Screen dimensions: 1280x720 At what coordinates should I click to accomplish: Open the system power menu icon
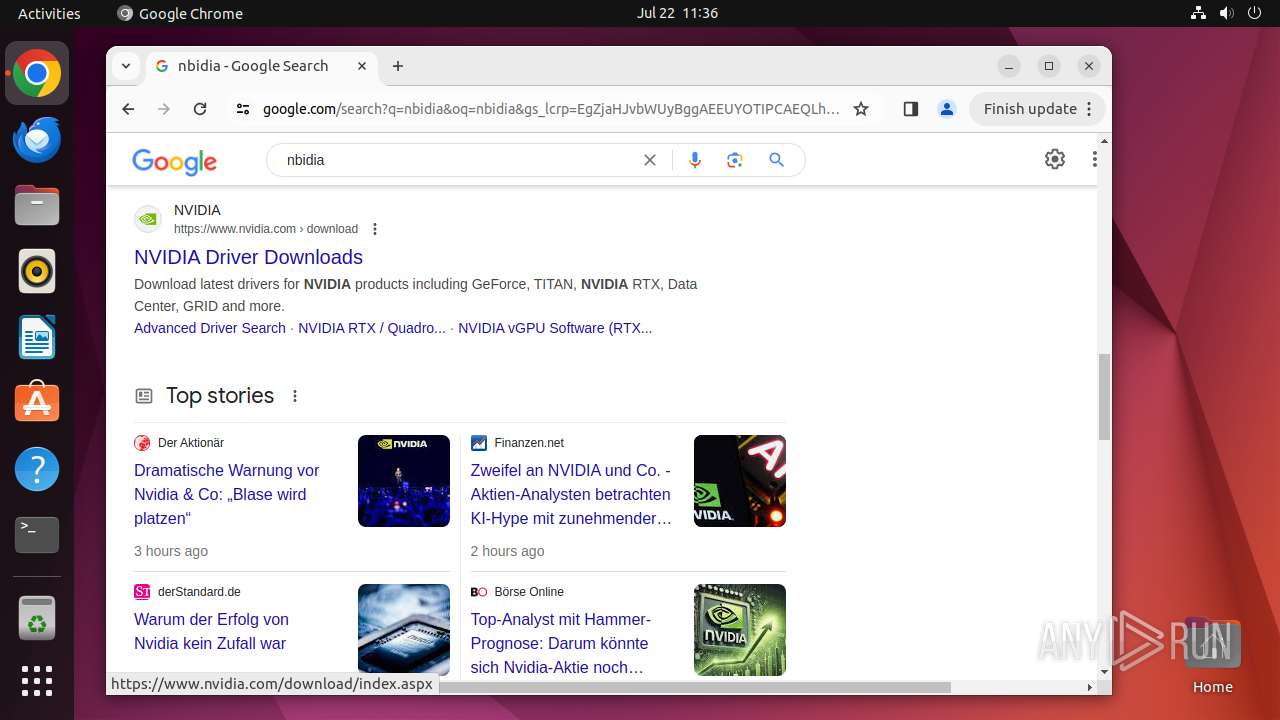(1253, 13)
